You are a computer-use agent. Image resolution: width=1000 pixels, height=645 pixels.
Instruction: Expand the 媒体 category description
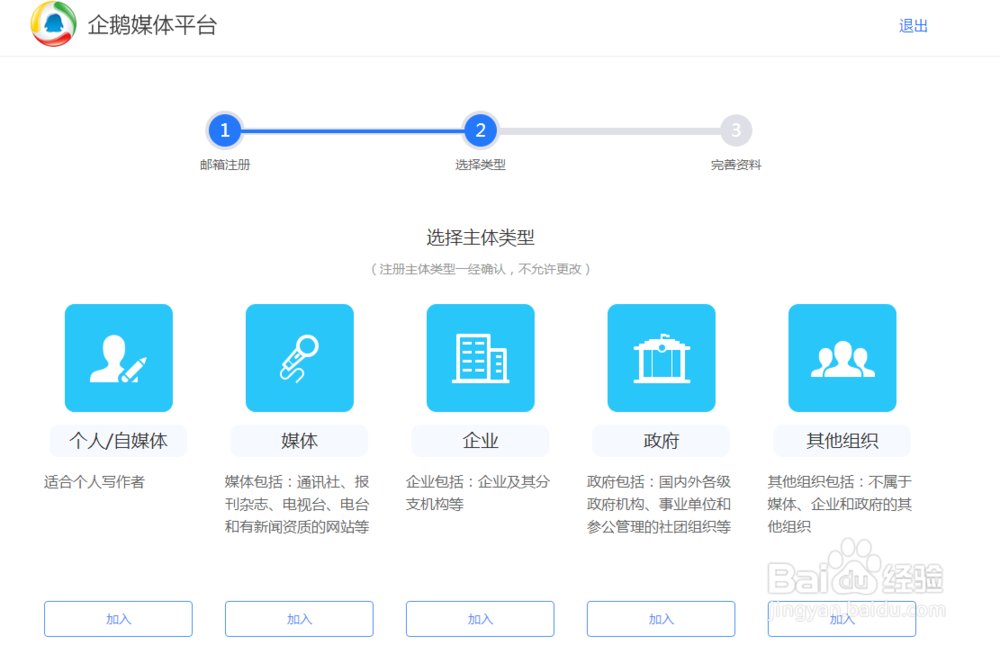[x=298, y=505]
